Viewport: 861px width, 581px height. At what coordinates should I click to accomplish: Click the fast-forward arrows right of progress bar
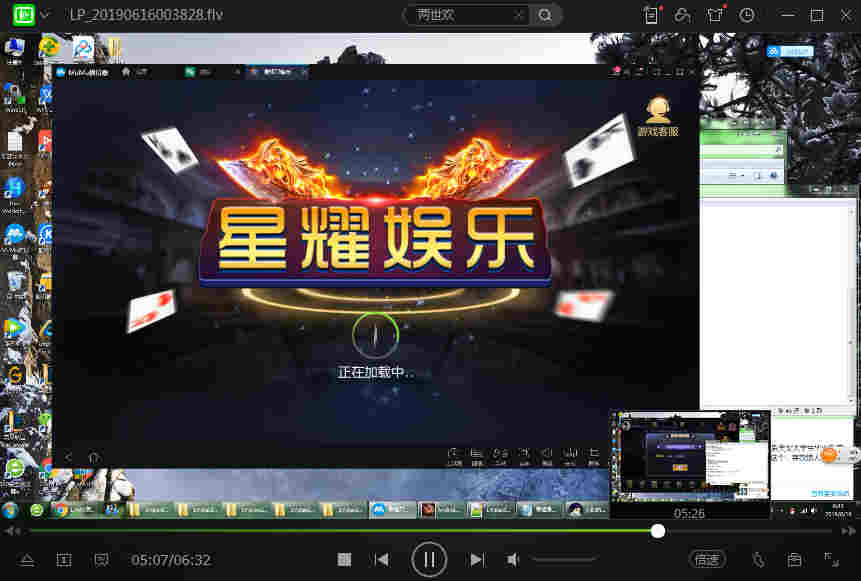848,531
